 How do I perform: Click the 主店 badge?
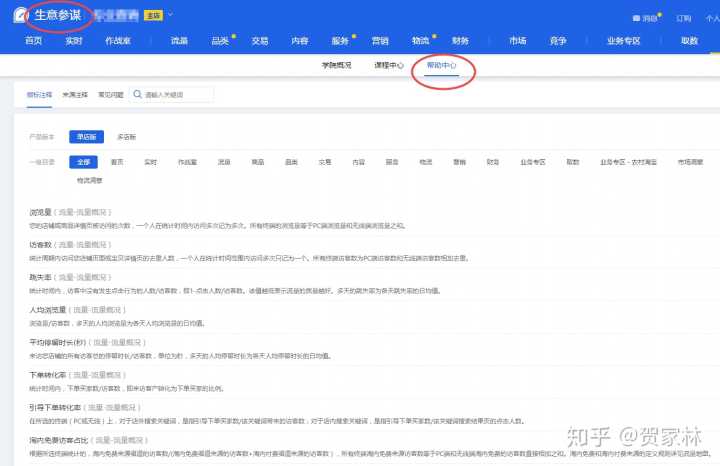click(x=153, y=15)
